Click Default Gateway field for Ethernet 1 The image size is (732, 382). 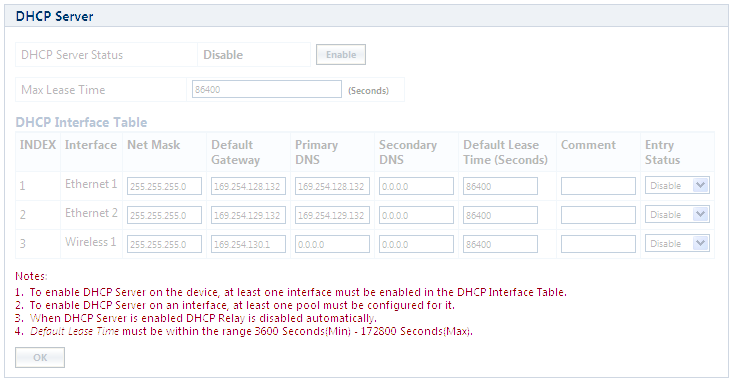pyautogui.click(x=248, y=186)
